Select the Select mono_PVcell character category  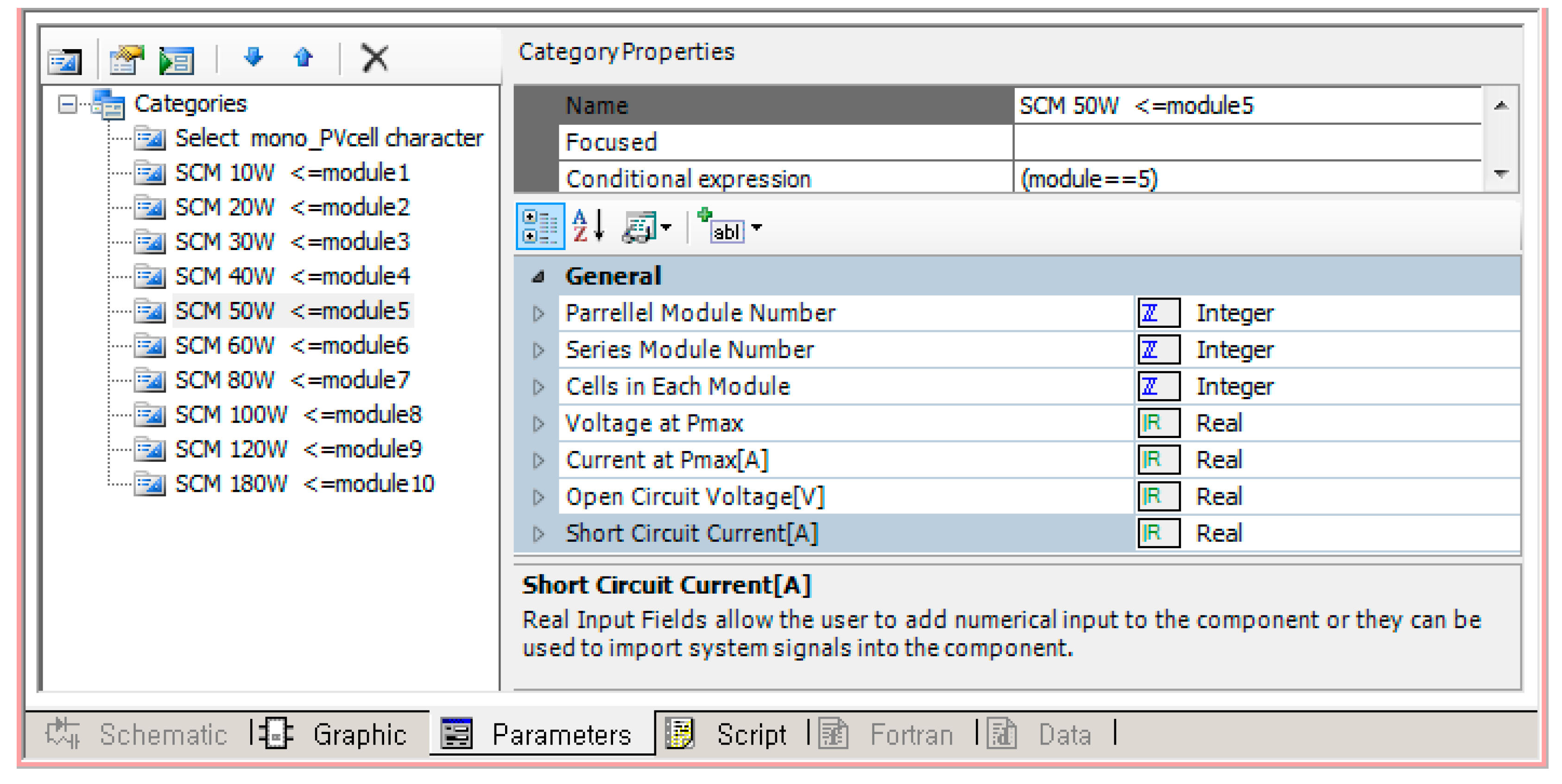tap(329, 138)
